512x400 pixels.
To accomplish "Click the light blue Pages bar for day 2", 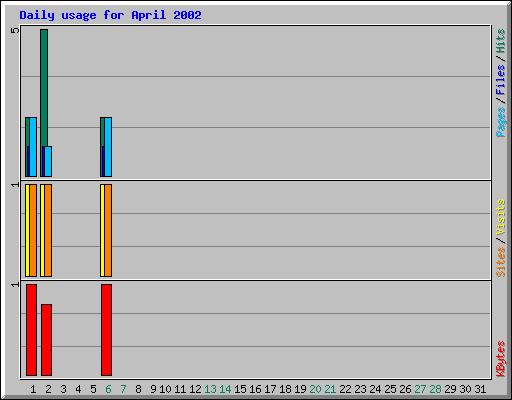I will click(48, 161).
